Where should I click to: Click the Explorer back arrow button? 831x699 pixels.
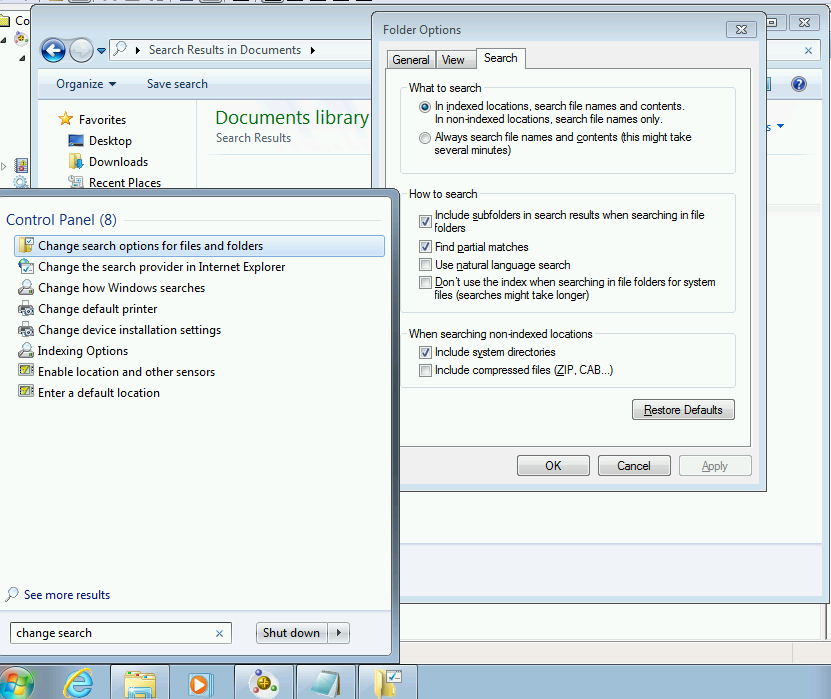pyautogui.click(x=52, y=49)
